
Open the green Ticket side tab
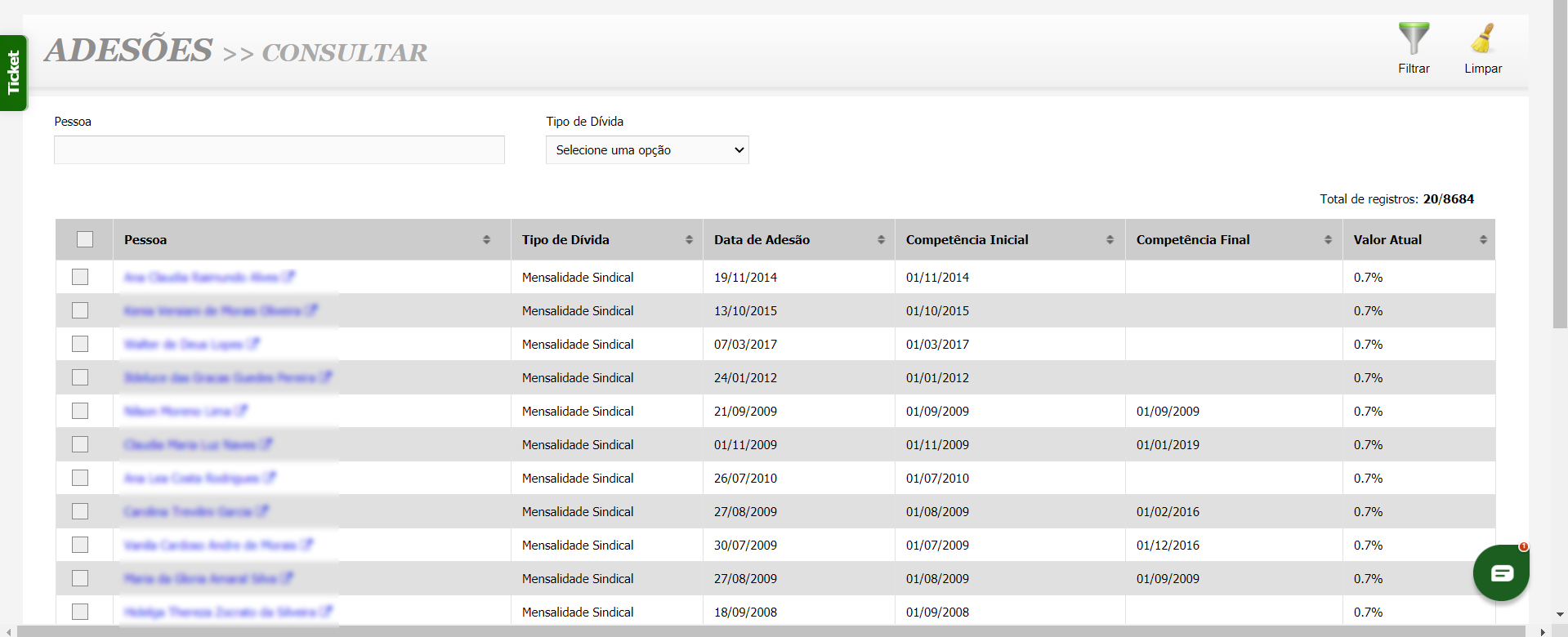click(13, 73)
